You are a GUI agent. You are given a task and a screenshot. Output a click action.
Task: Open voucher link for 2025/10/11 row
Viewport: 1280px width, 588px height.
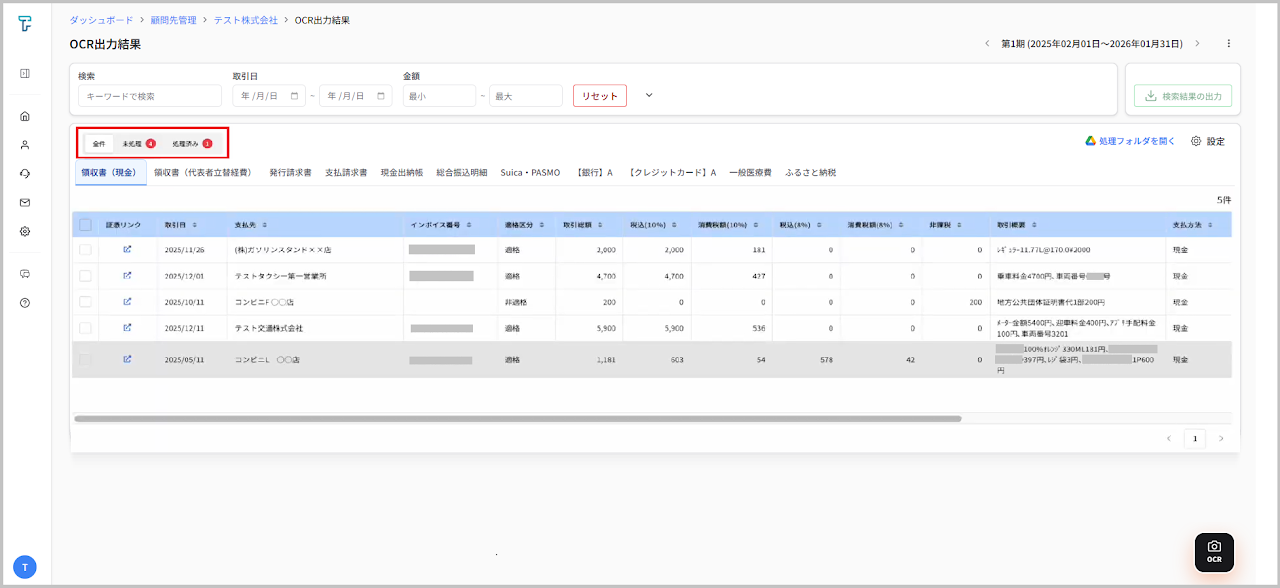(127, 301)
